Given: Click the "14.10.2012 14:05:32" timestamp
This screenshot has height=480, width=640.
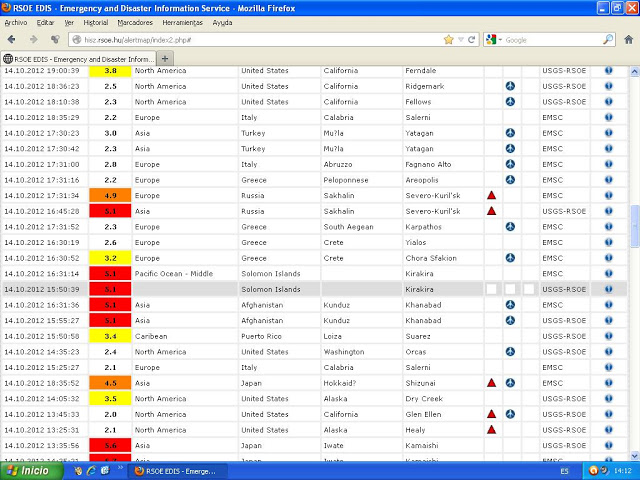Looking at the screenshot, I should (x=42, y=399).
